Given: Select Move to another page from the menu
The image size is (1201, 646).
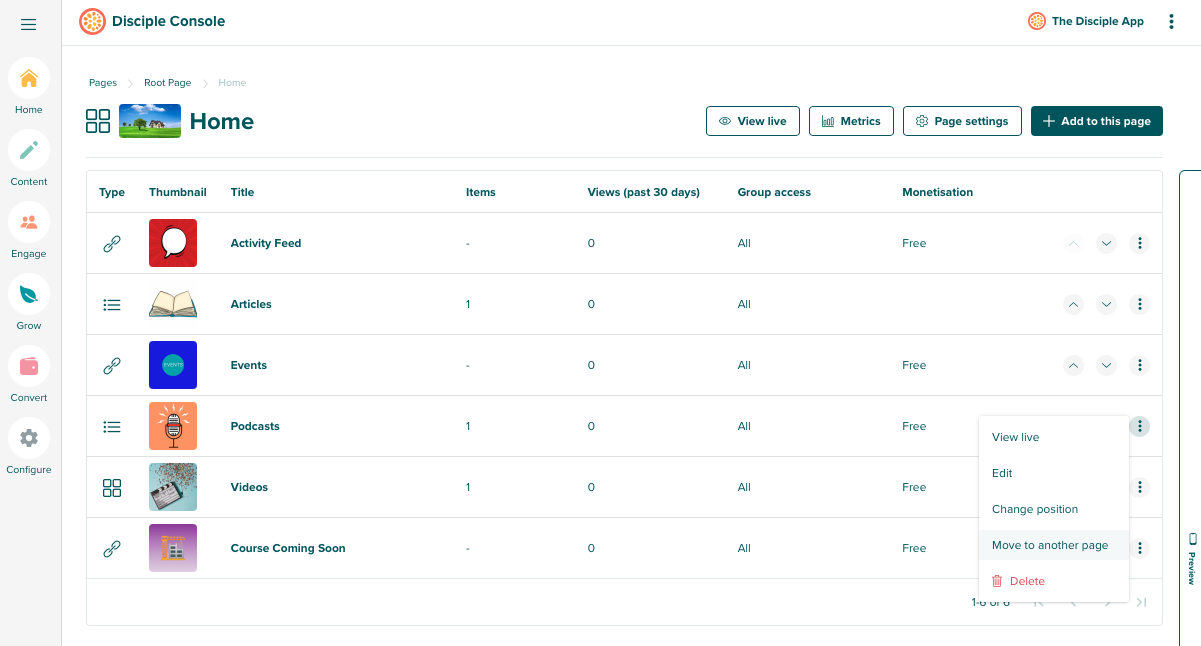Looking at the screenshot, I should pyautogui.click(x=1050, y=545).
